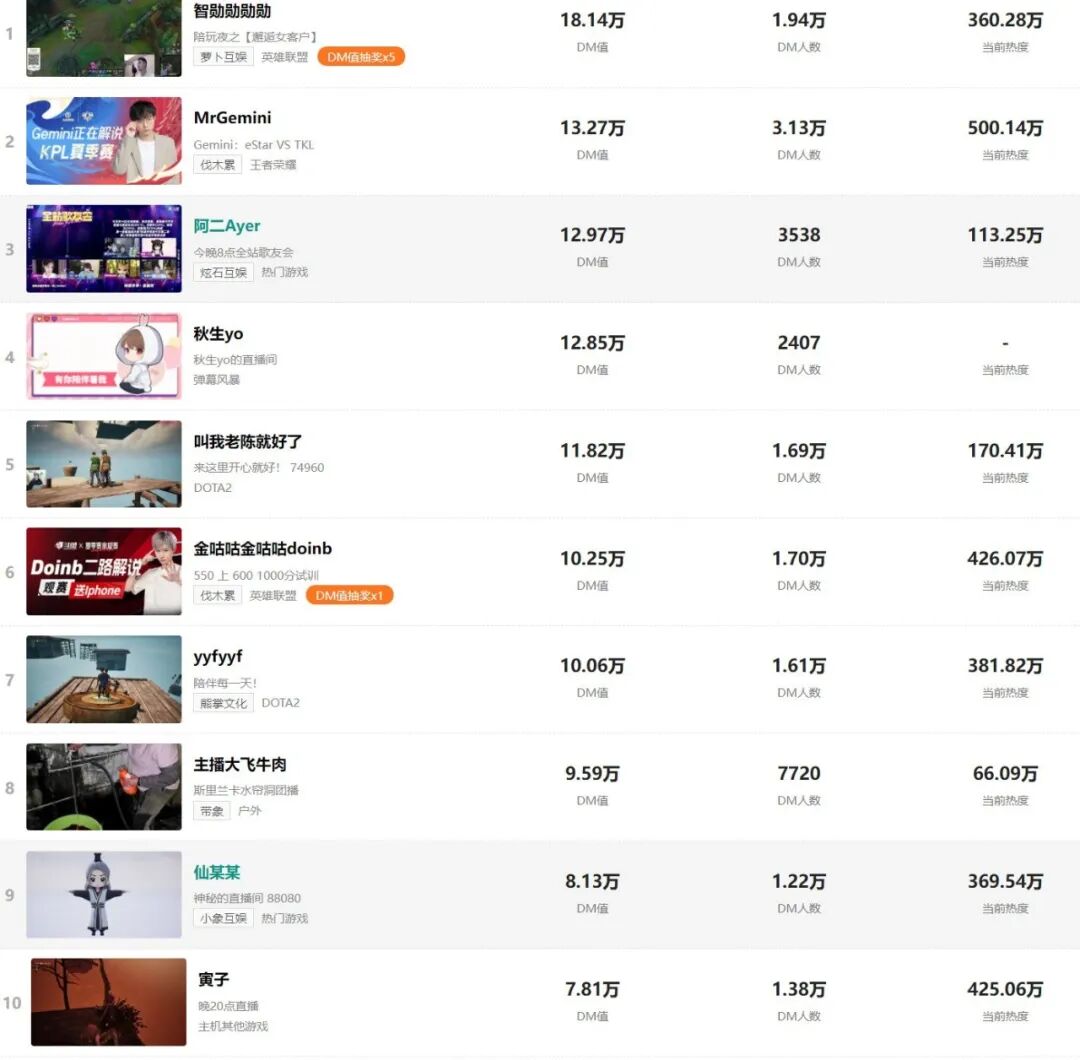Select the 小象互娱 guild tag
This screenshot has height=1060, width=1080.
pos(223,919)
